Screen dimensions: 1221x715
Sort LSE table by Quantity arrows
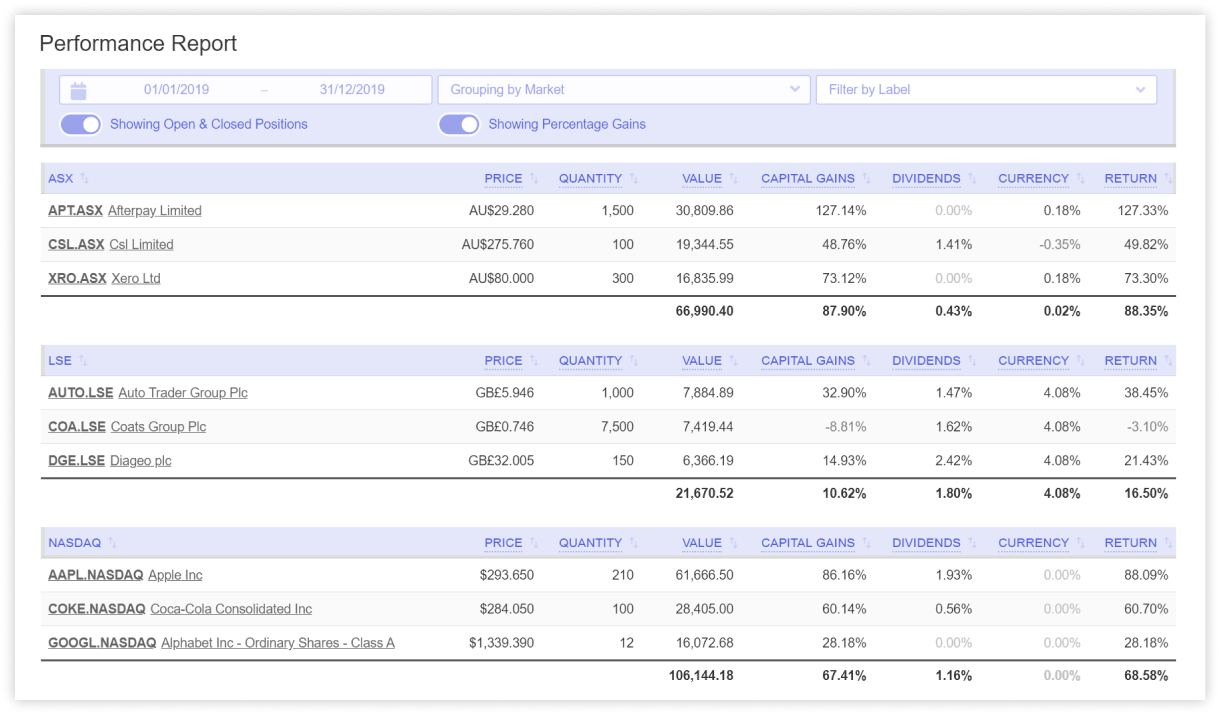(634, 361)
